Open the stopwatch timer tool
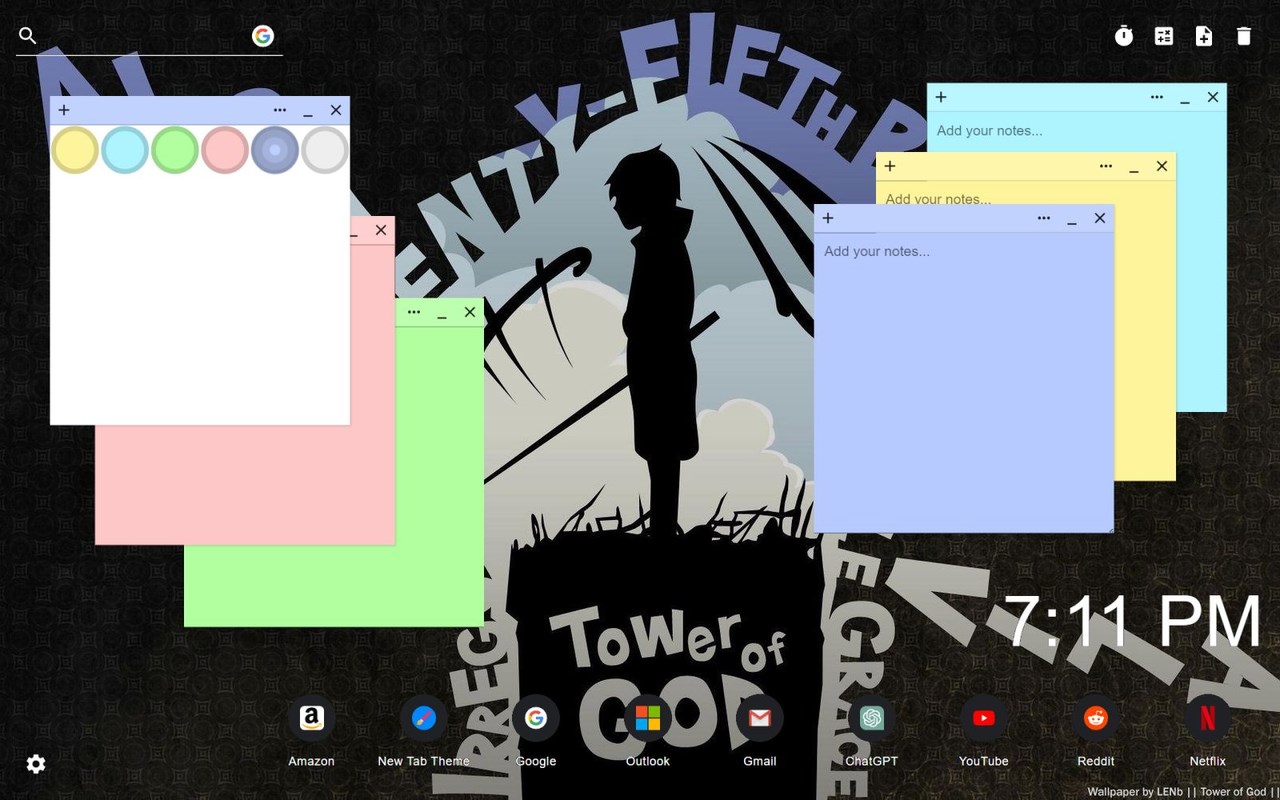 pos(1124,36)
